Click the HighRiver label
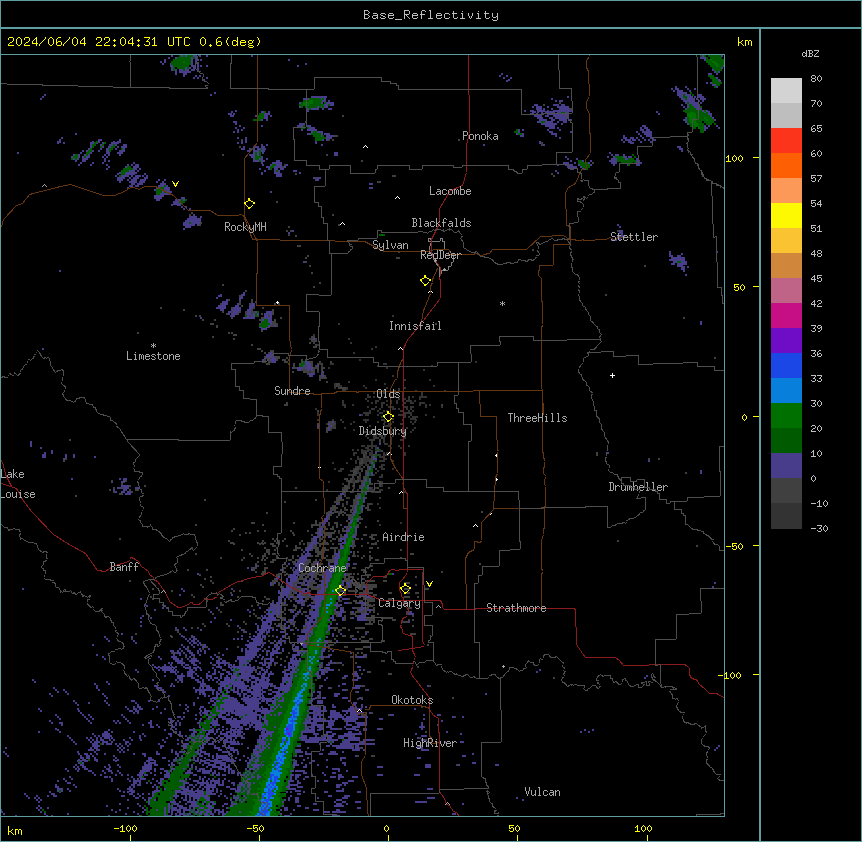 click(430, 743)
